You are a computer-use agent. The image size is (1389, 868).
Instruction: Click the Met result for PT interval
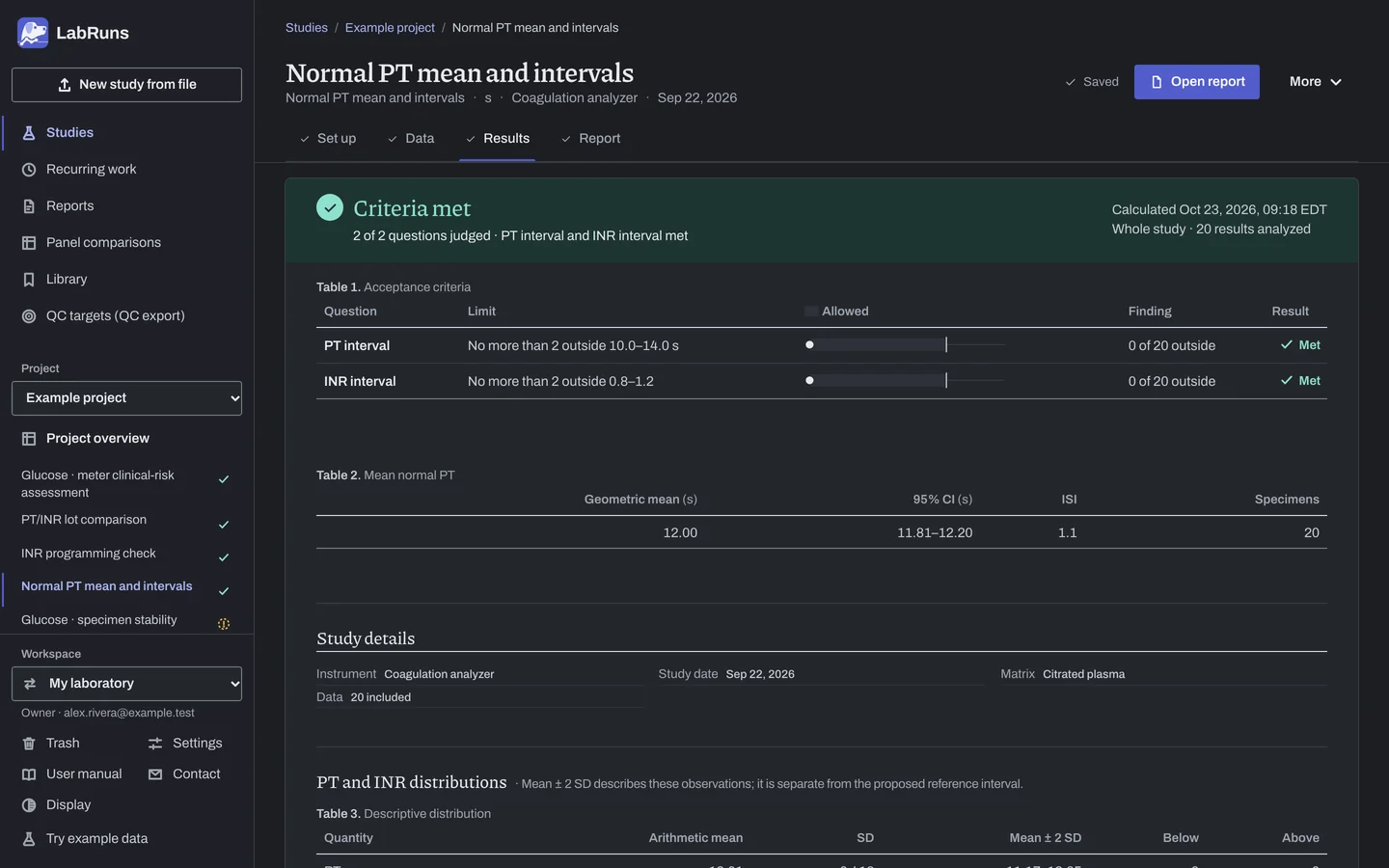(x=1300, y=345)
